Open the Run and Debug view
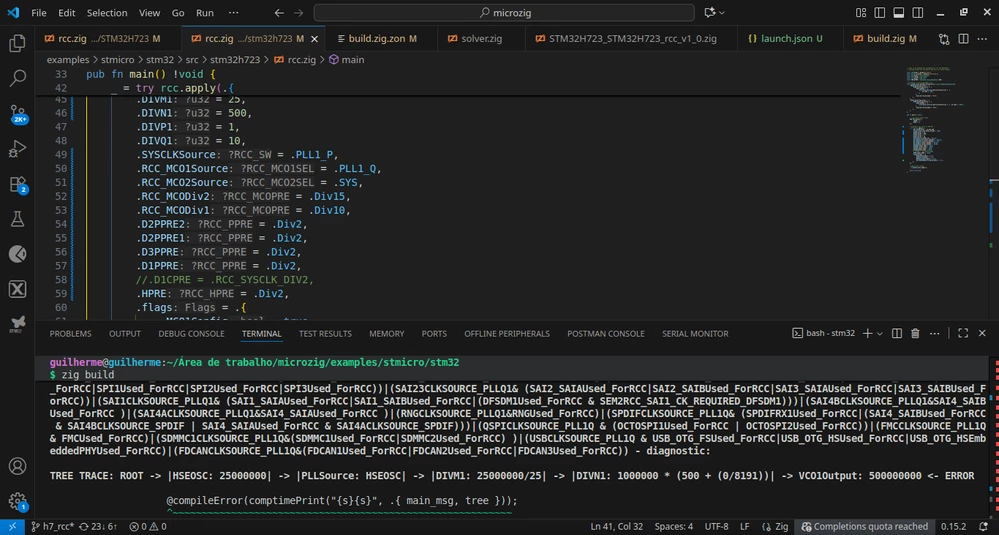 (x=17, y=149)
